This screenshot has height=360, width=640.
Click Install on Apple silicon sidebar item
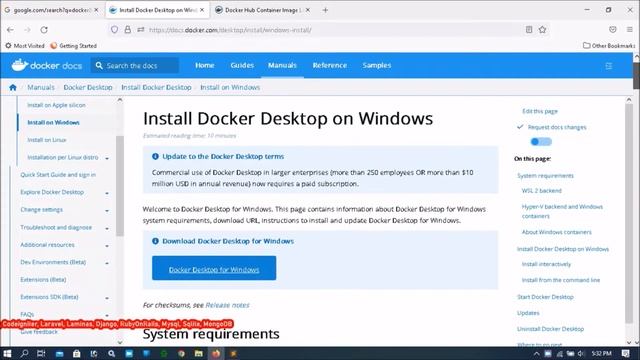56,105
